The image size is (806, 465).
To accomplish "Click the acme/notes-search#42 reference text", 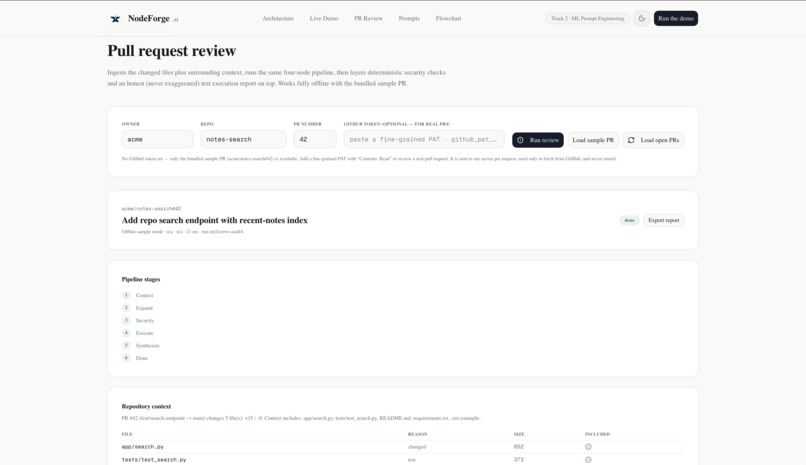I will click(151, 209).
